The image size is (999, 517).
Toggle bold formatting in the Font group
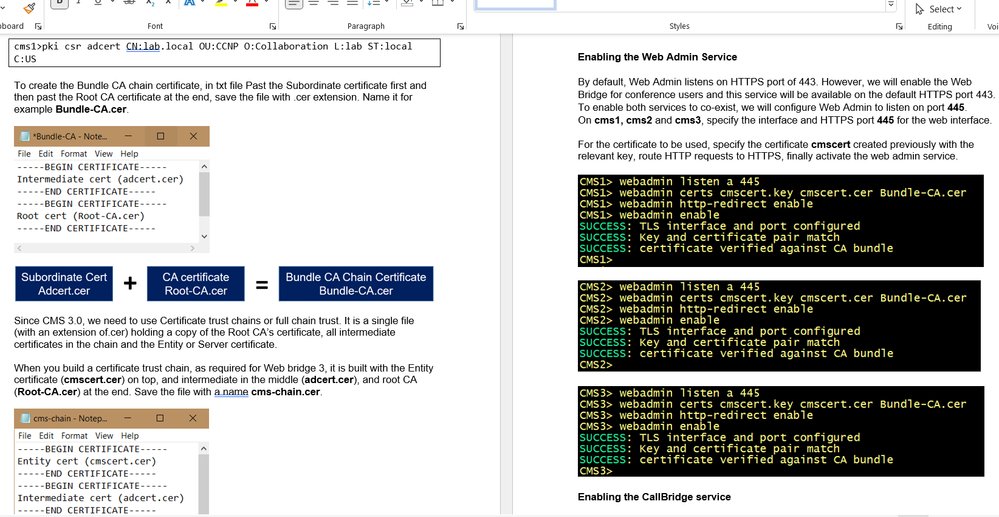tap(59, 3)
